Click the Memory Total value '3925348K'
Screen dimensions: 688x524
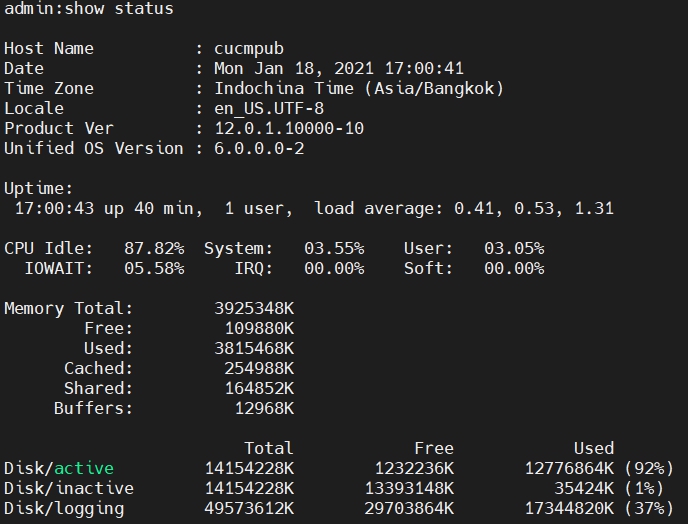[x=254, y=309]
